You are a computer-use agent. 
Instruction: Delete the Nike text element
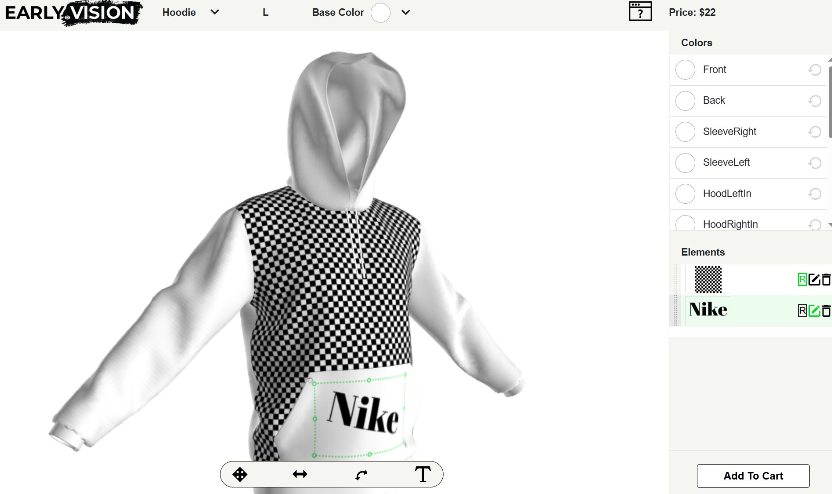[x=826, y=311]
